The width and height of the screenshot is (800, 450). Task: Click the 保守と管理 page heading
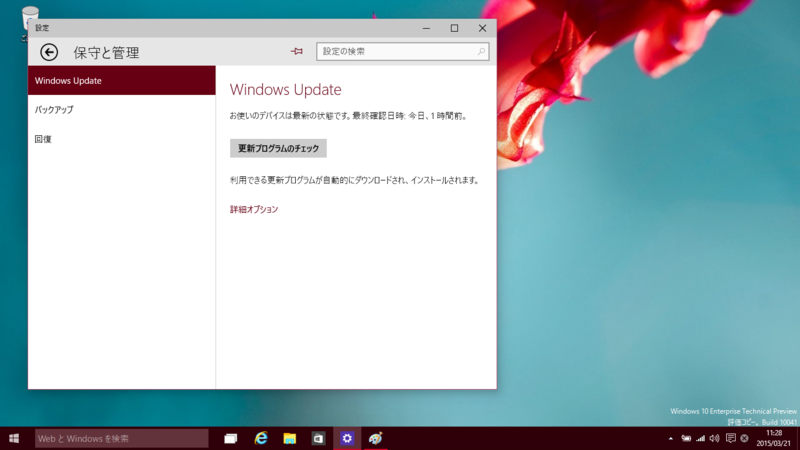pos(106,53)
